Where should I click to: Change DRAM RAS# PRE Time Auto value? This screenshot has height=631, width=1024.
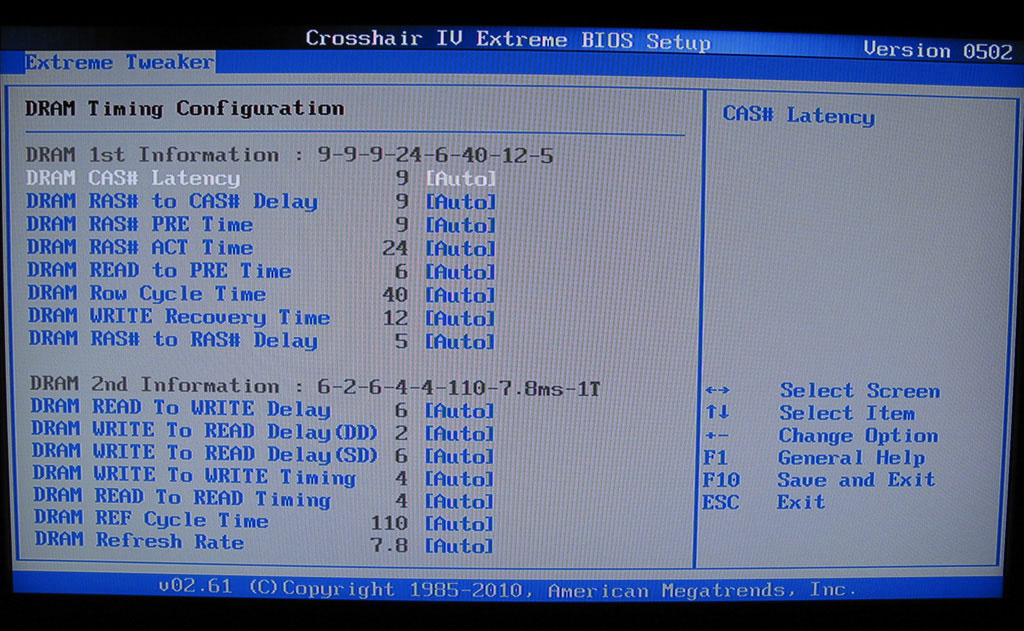point(460,225)
